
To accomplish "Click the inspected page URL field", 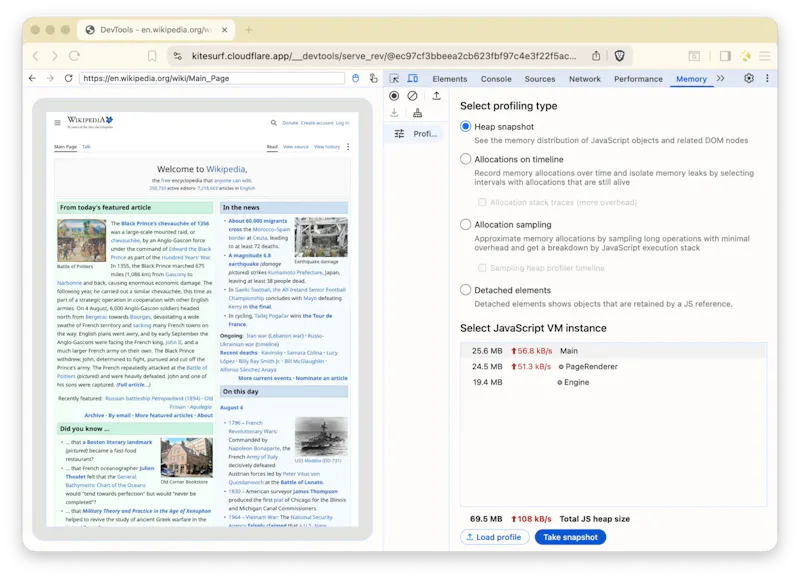I will click(x=212, y=78).
